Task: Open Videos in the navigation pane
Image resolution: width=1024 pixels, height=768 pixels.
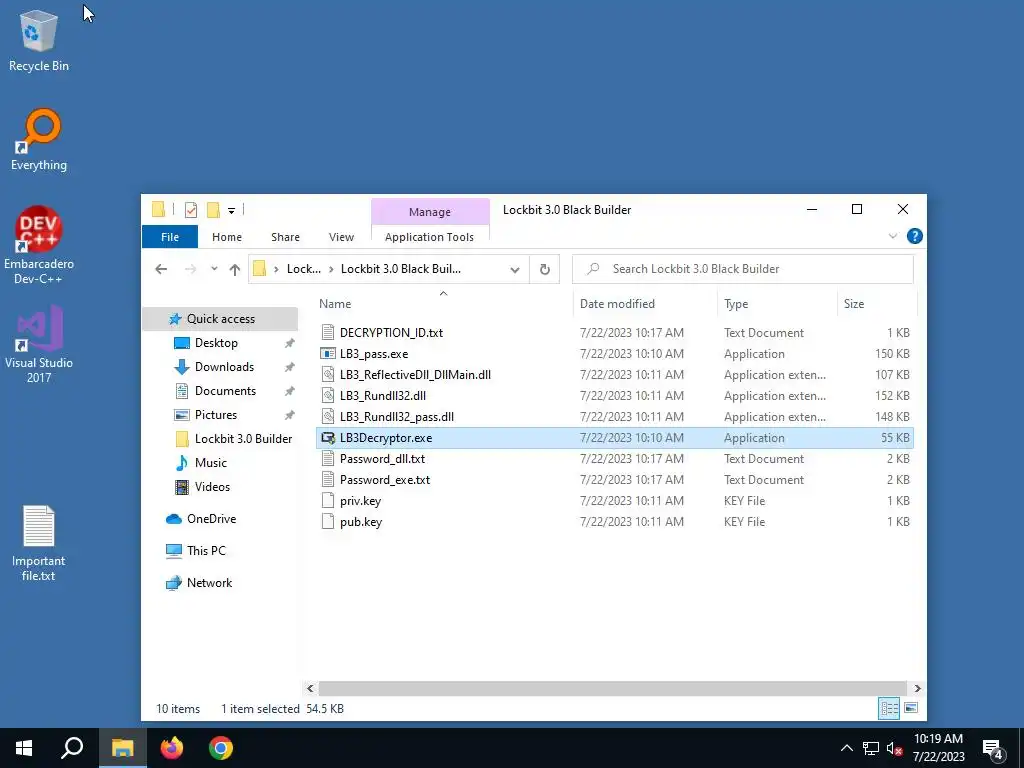Action: tap(212, 487)
